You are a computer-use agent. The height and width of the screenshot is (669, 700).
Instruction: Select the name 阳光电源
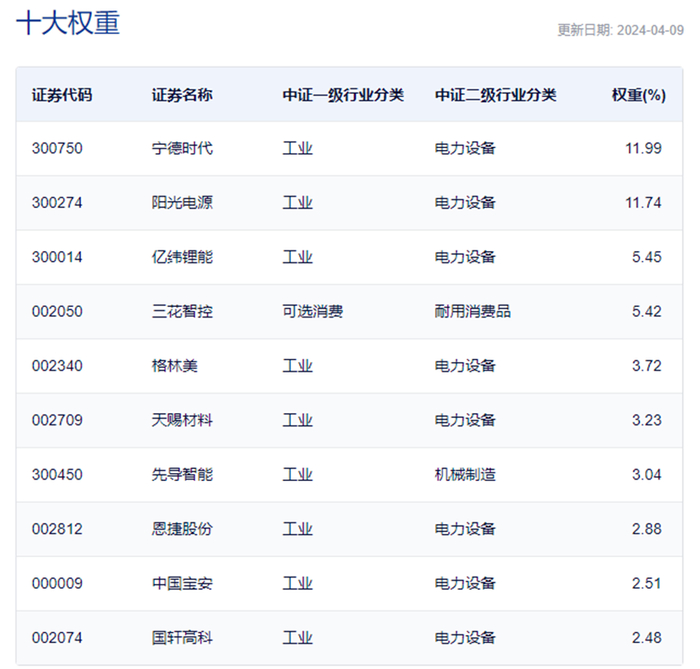point(182,203)
